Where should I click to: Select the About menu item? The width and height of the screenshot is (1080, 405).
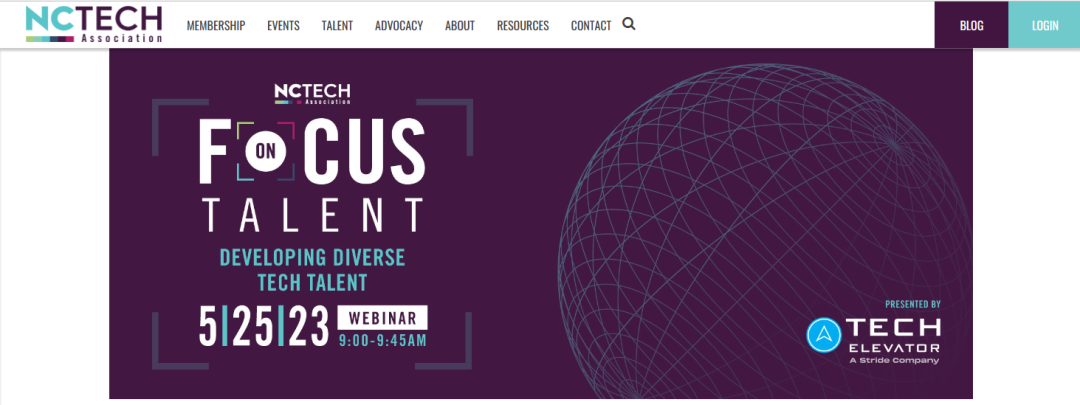click(459, 25)
